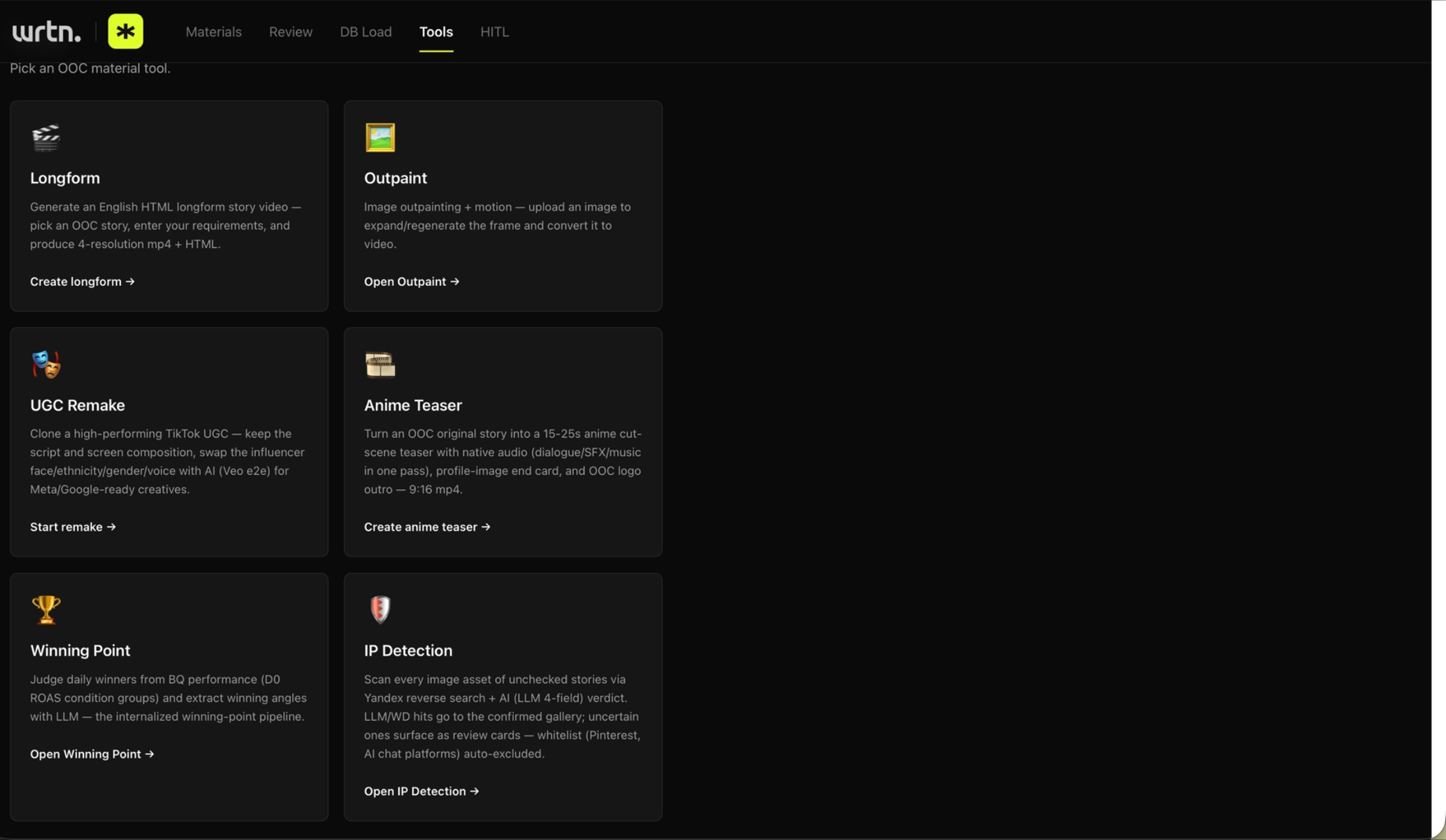Click the Outpaint card title
Image resolution: width=1446 pixels, height=840 pixels.
coord(396,178)
